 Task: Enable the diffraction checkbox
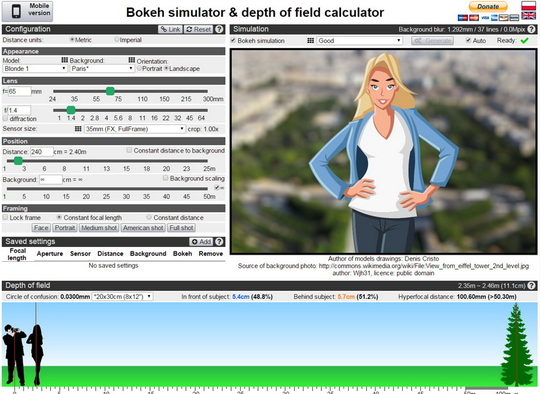pos(5,118)
